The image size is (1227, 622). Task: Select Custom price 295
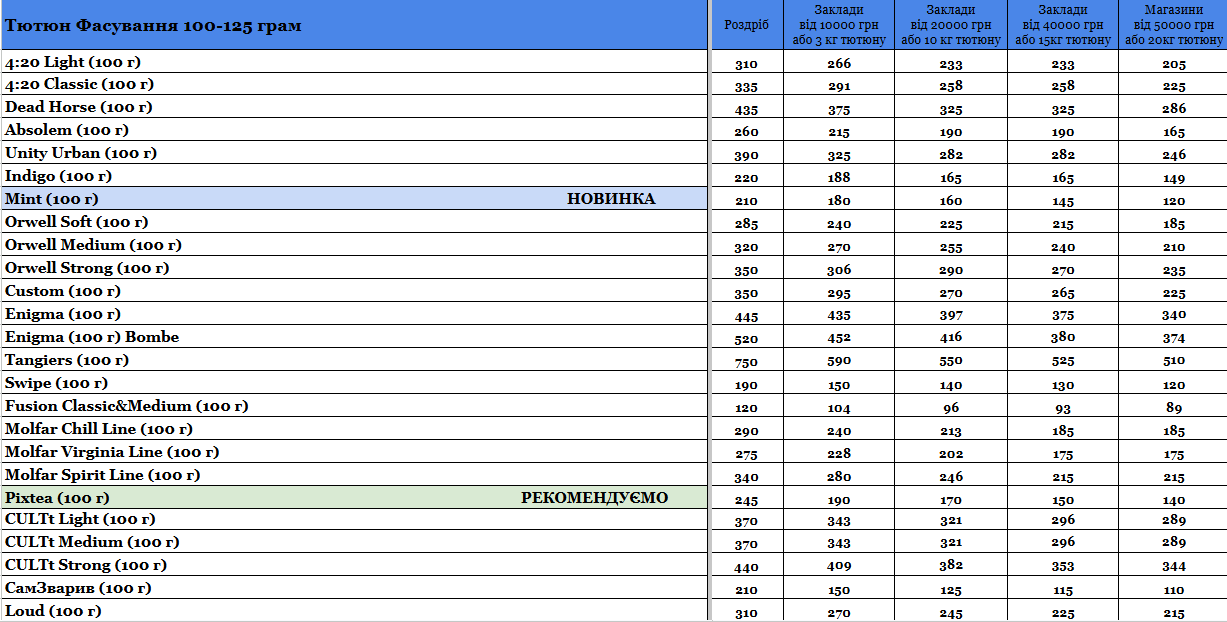[x=839, y=292]
